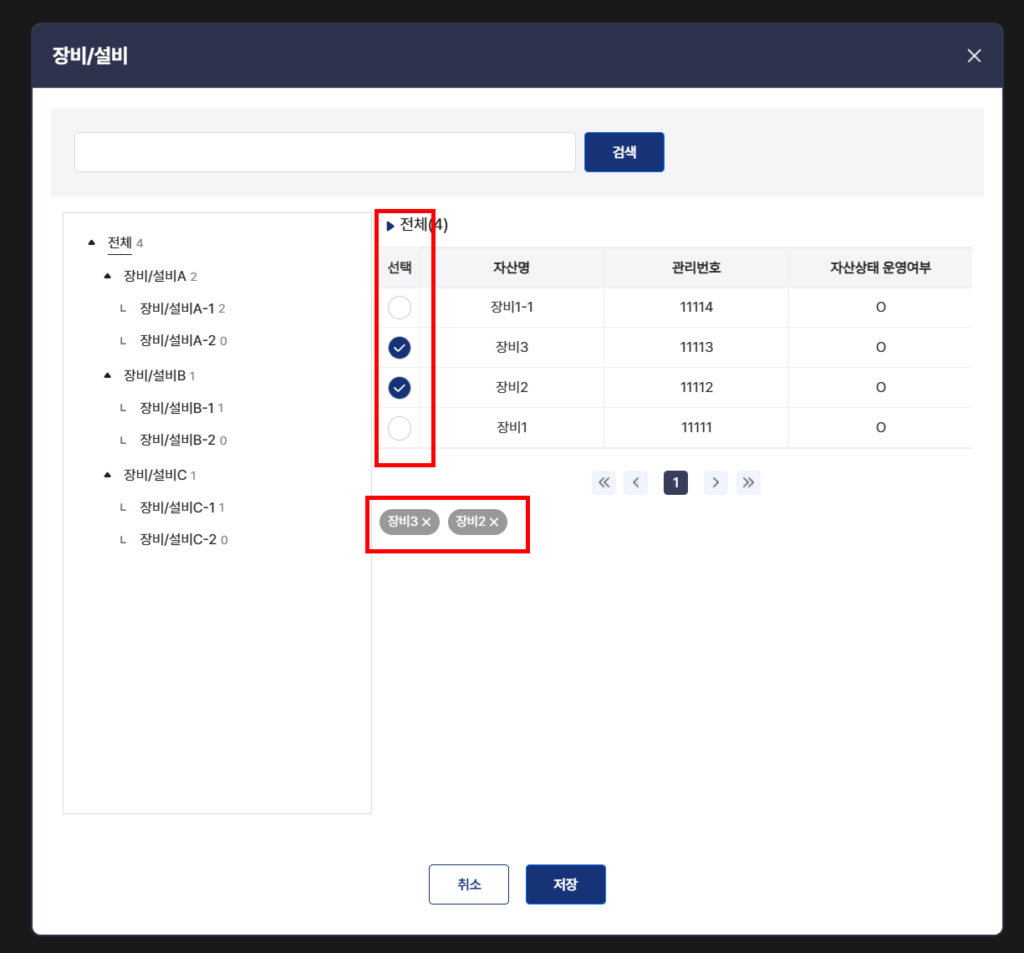The height and width of the screenshot is (953, 1024).
Task: Go to previous page arrow
Action: [x=635, y=483]
